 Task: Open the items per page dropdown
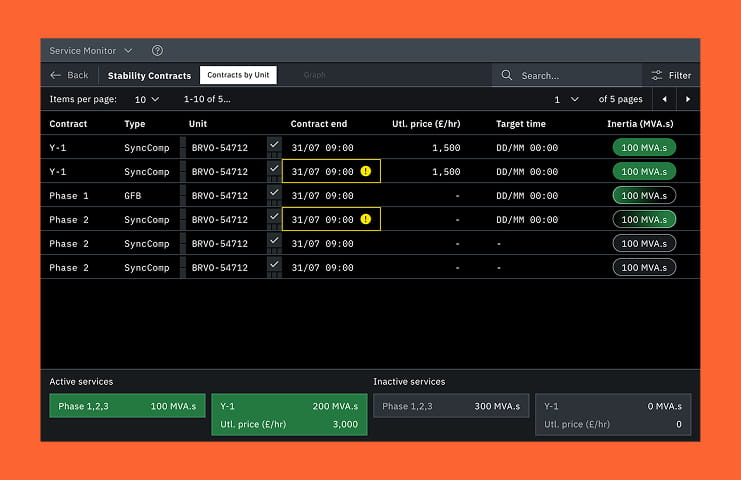(x=147, y=99)
